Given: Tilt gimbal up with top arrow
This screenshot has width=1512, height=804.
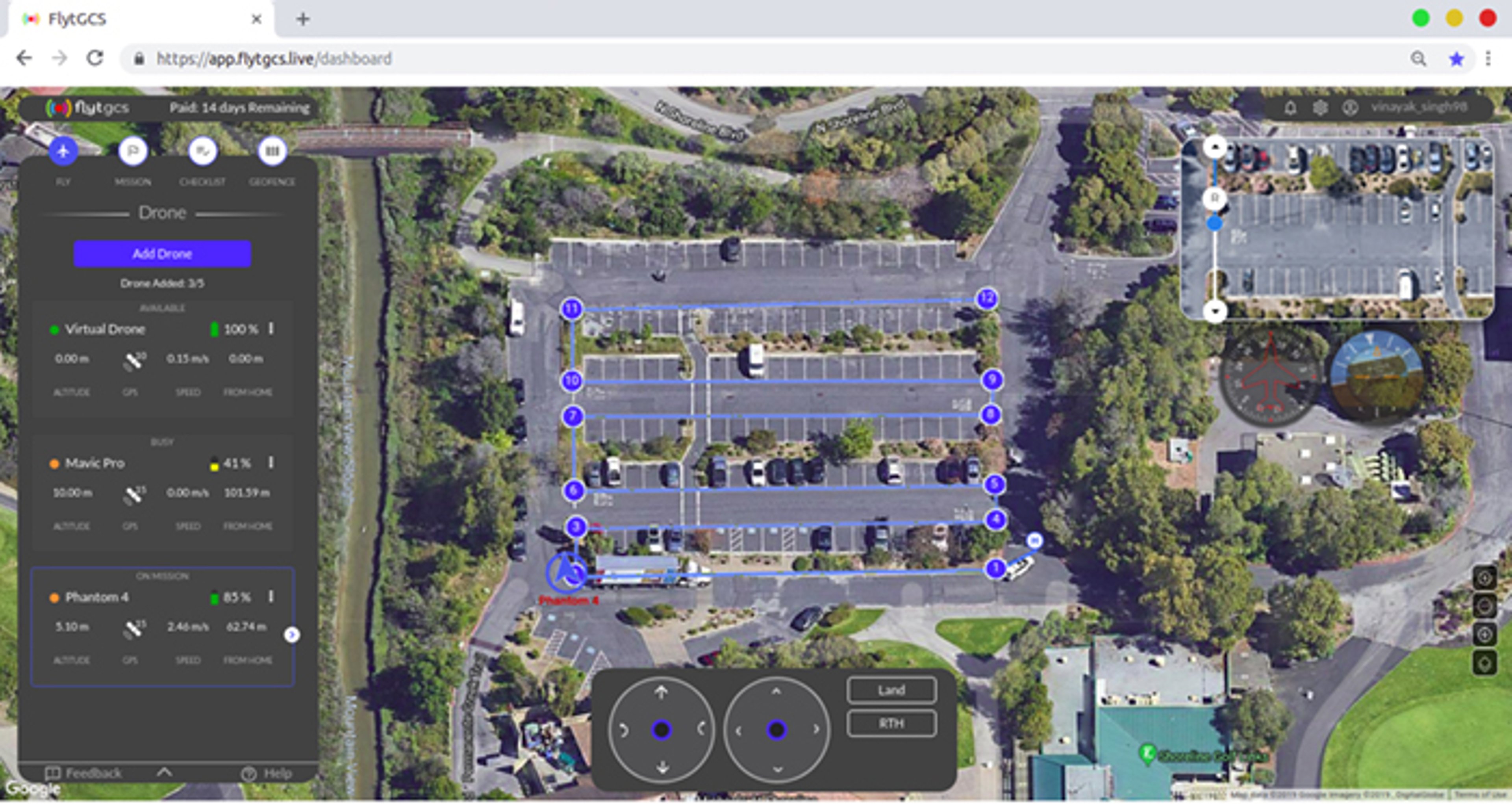Looking at the screenshot, I should coord(1214,147).
